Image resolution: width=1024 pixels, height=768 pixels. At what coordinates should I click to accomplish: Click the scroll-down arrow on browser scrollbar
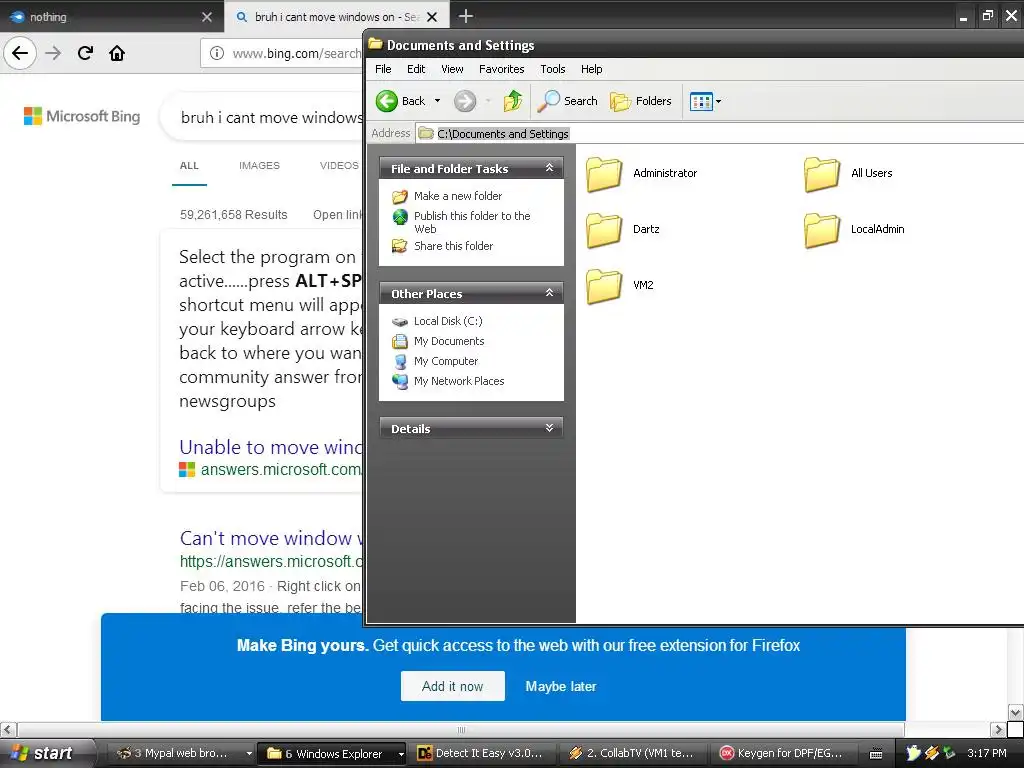click(1016, 712)
